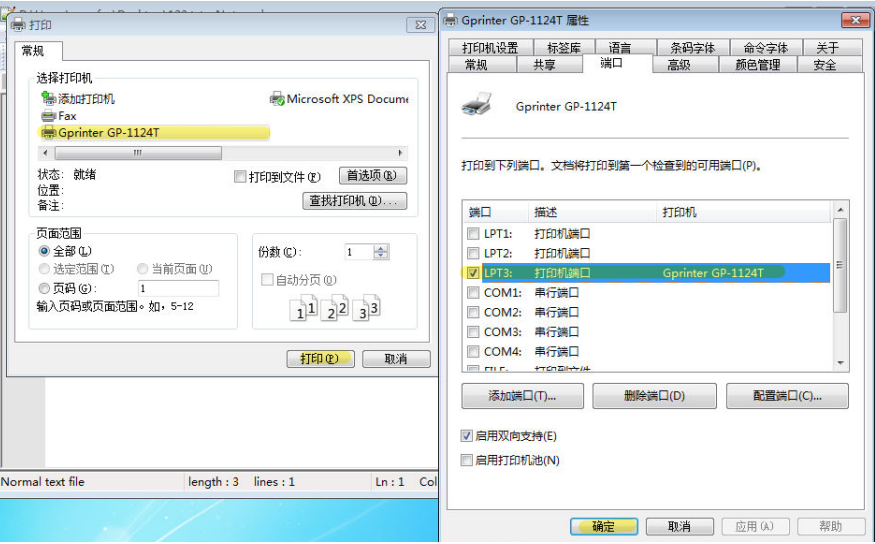
Task: Select the 全部 (All) page range radio
Action: pyautogui.click(x=44, y=251)
